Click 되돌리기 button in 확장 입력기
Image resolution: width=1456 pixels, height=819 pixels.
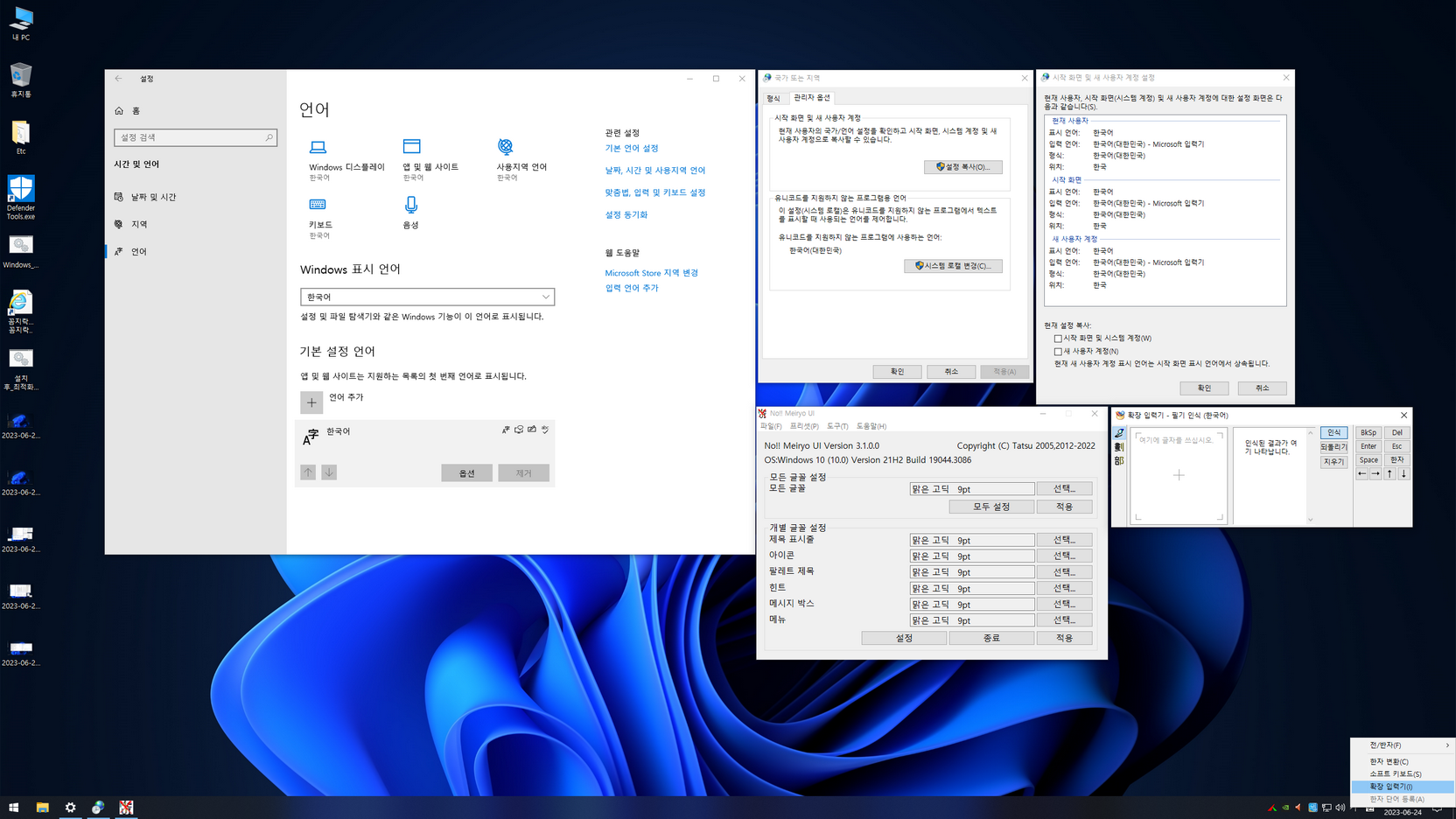(x=1333, y=447)
